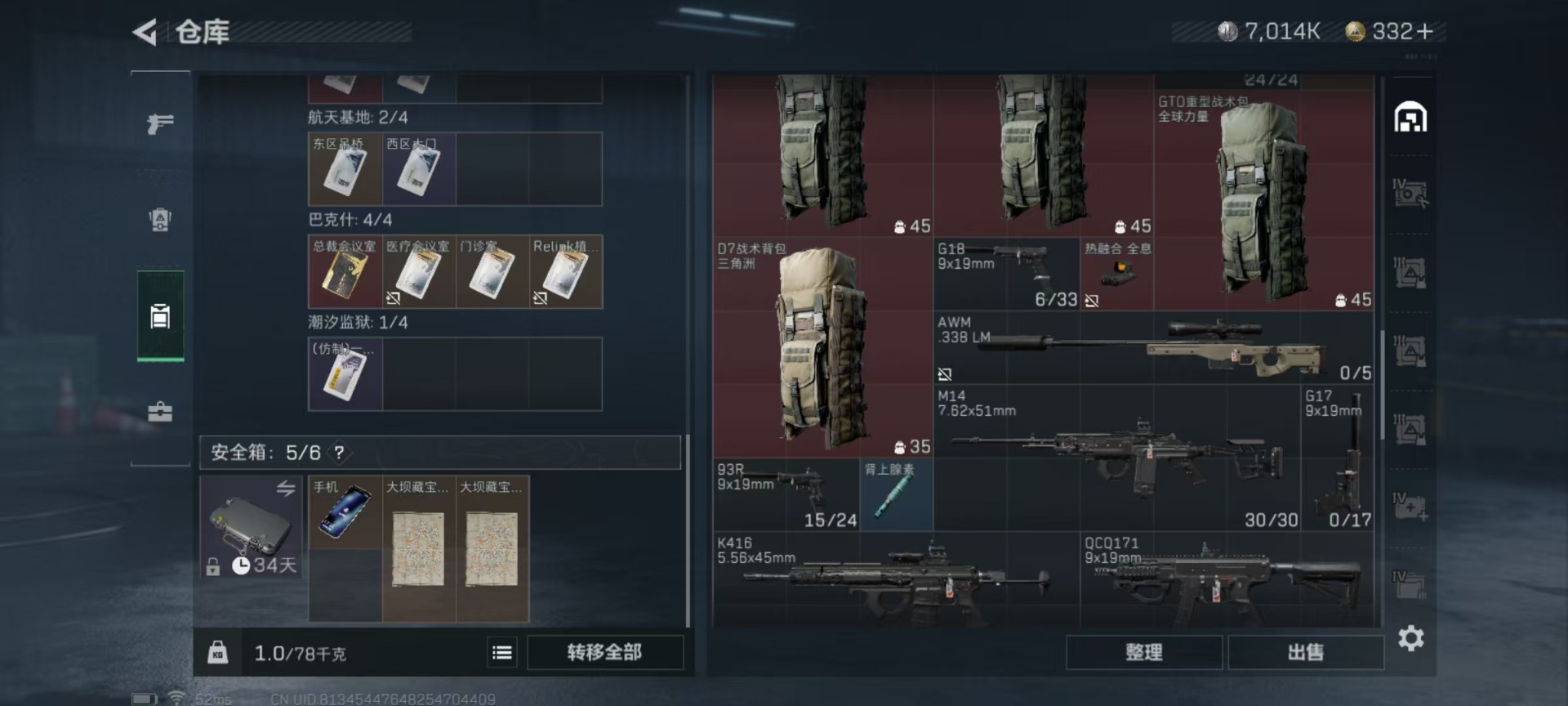Select the main warehouse home icon
Image resolution: width=1568 pixels, height=706 pixels.
tap(1410, 118)
